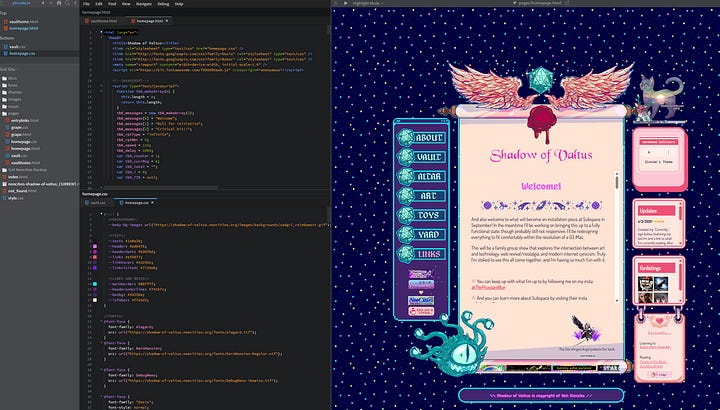Open the Highlight Mode dropdown

click(x=367, y=3)
